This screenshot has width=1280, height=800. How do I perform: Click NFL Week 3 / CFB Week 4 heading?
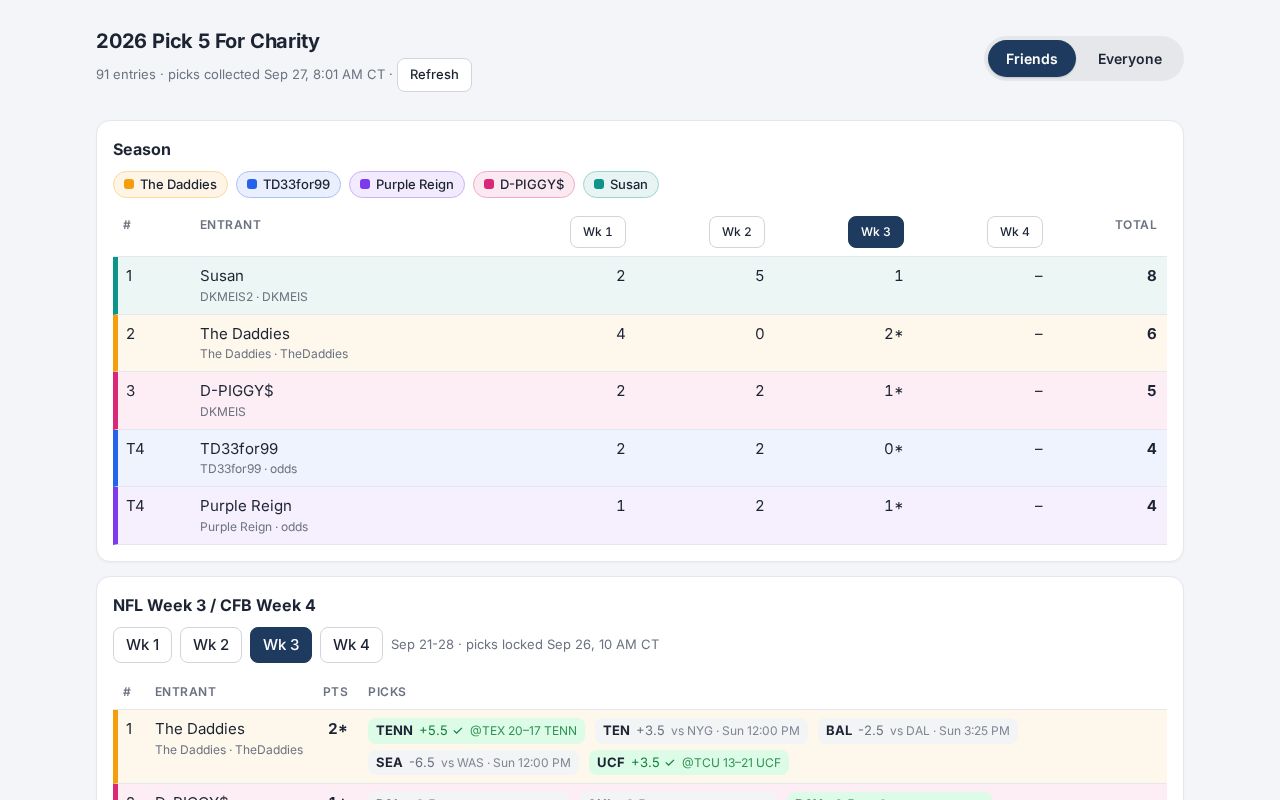click(x=214, y=605)
